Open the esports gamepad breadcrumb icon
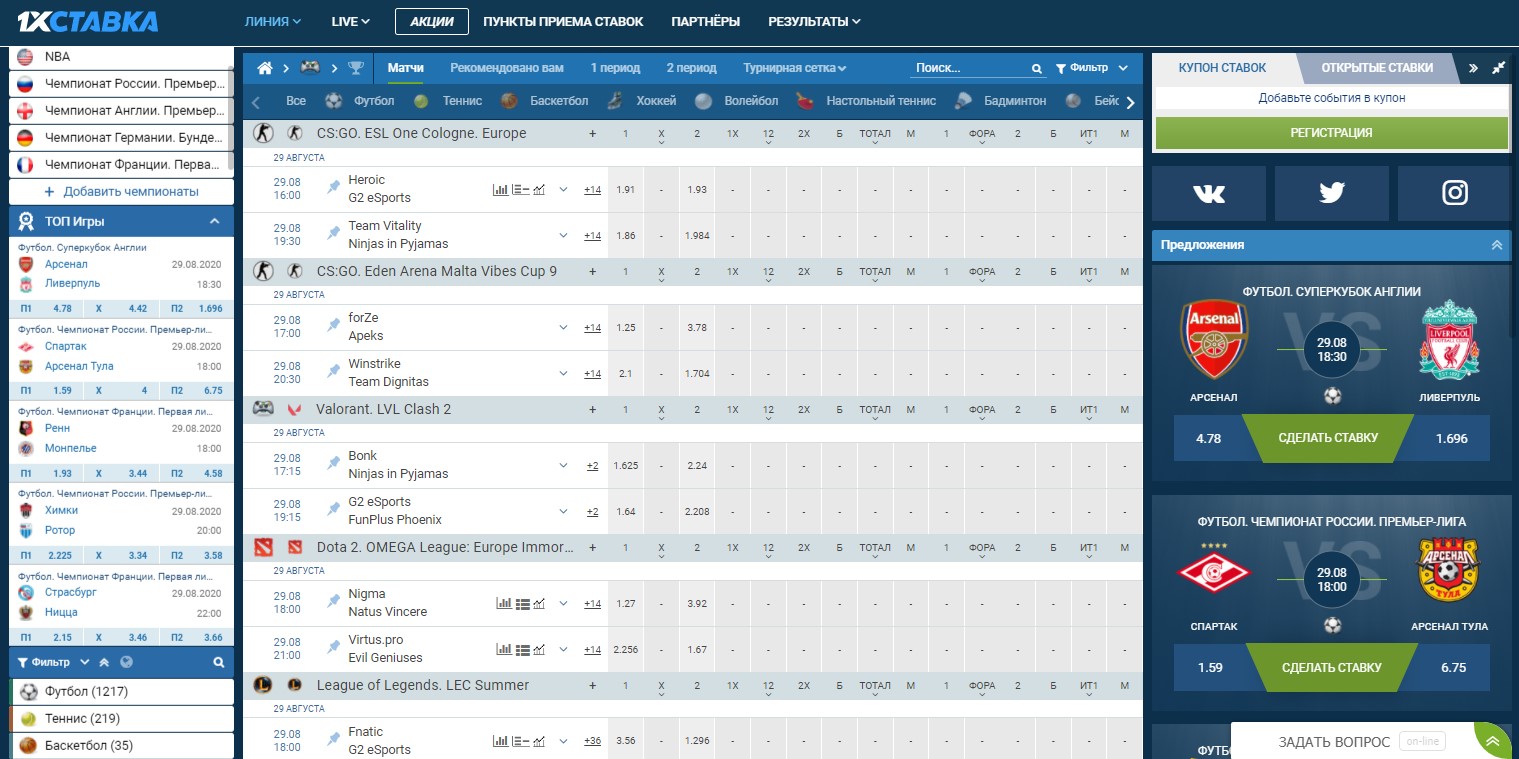This screenshot has width=1519, height=759. [x=310, y=68]
